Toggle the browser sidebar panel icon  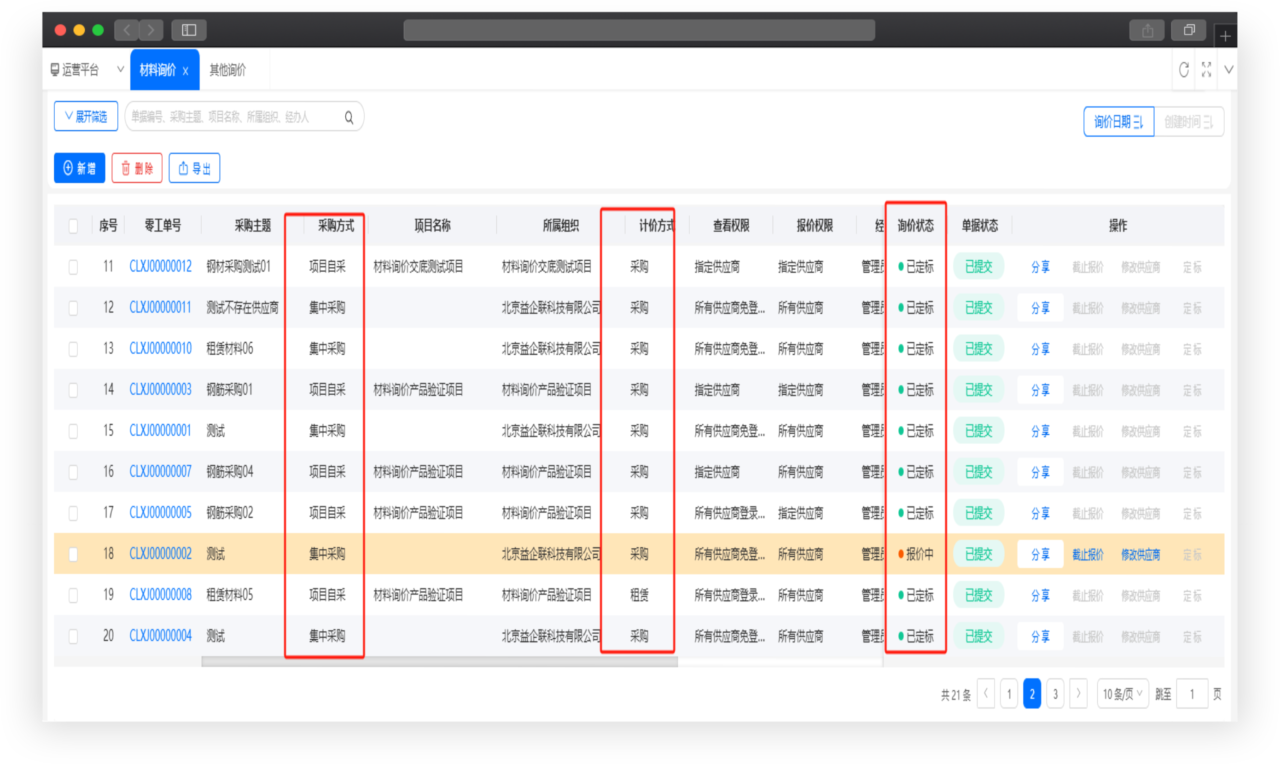[x=189, y=30]
